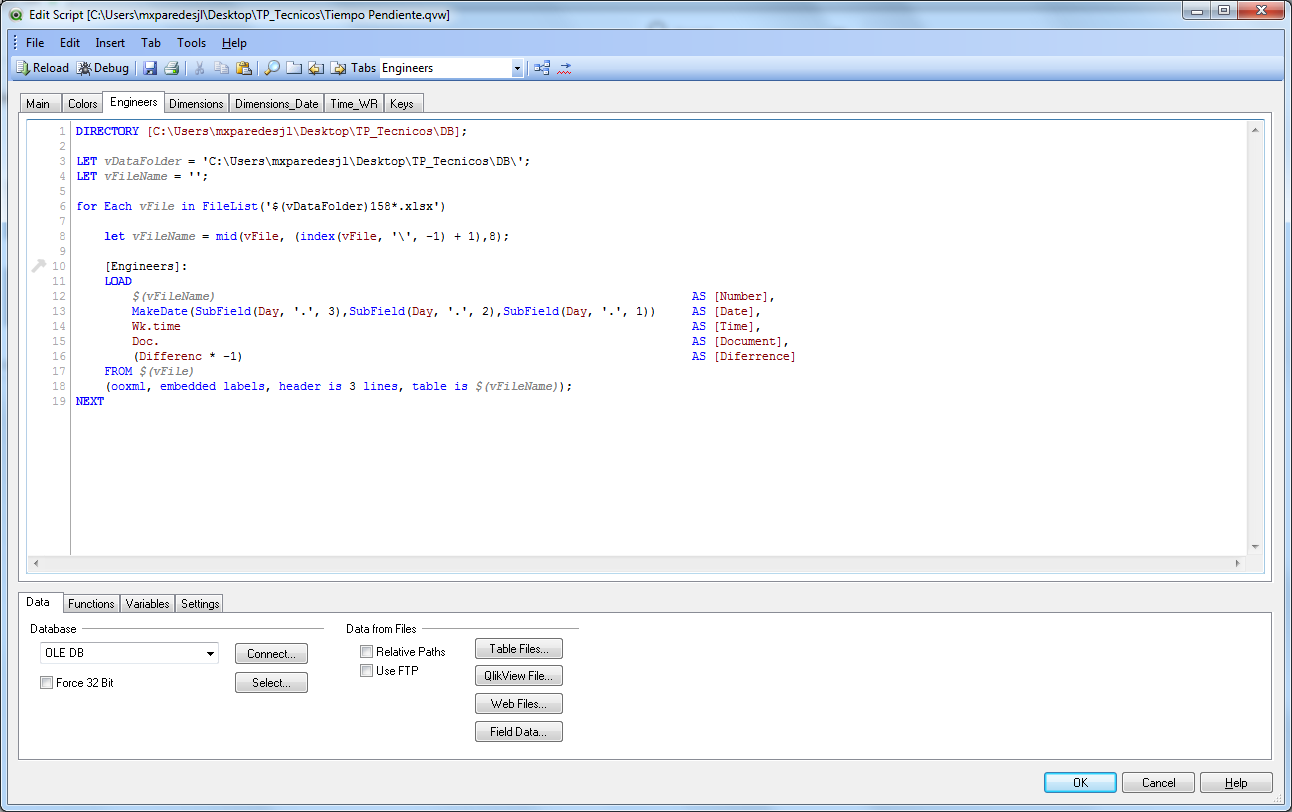
Task: Click the Field Data... button
Action: (x=519, y=731)
